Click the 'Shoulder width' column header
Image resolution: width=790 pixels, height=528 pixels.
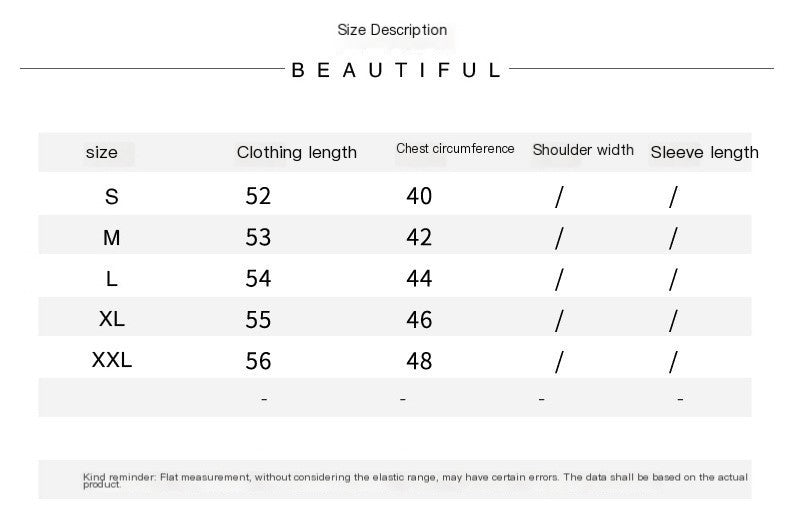pyautogui.click(x=583, y=150)
